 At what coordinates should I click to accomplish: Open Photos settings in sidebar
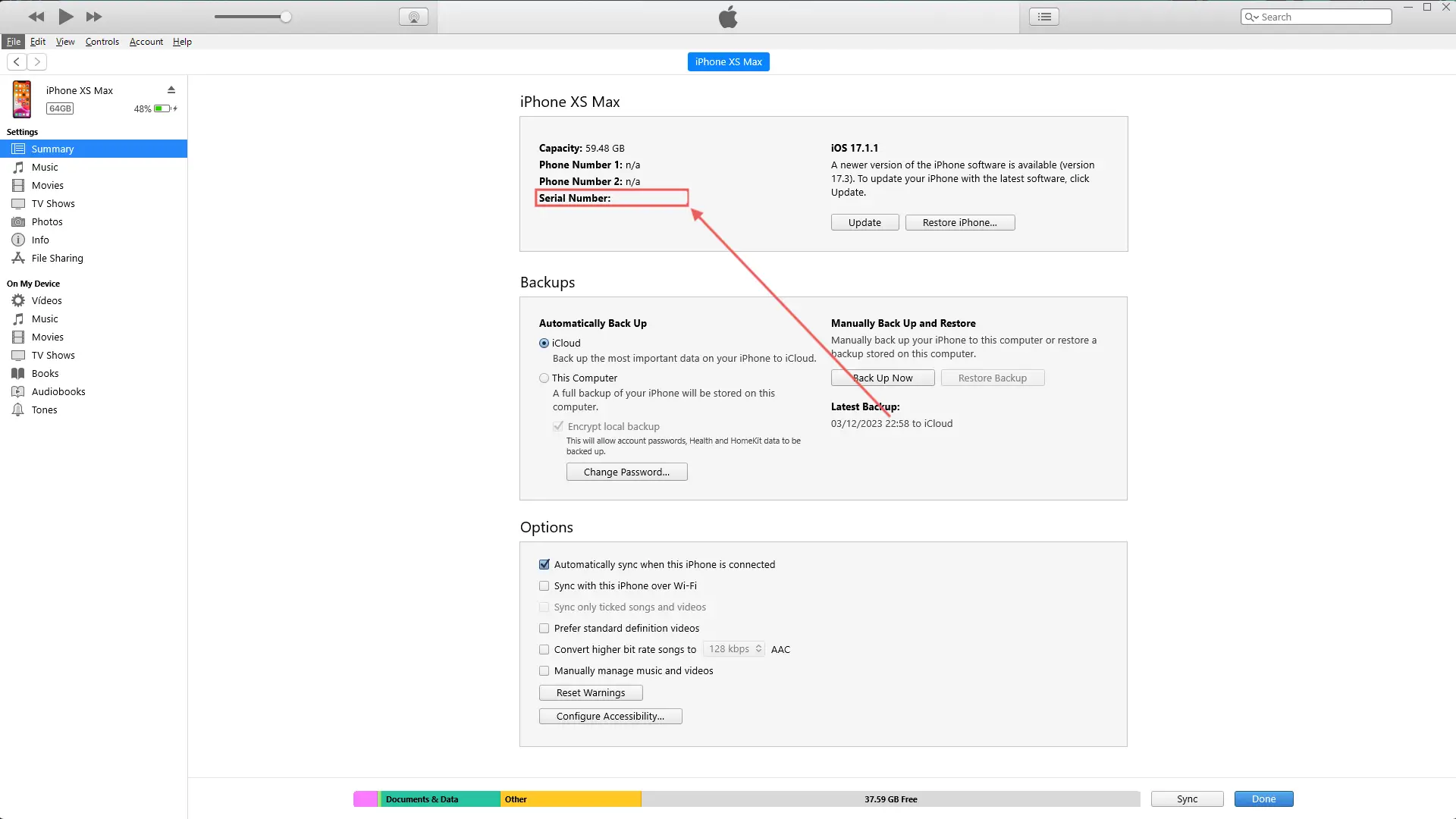[x=47, y=222]
